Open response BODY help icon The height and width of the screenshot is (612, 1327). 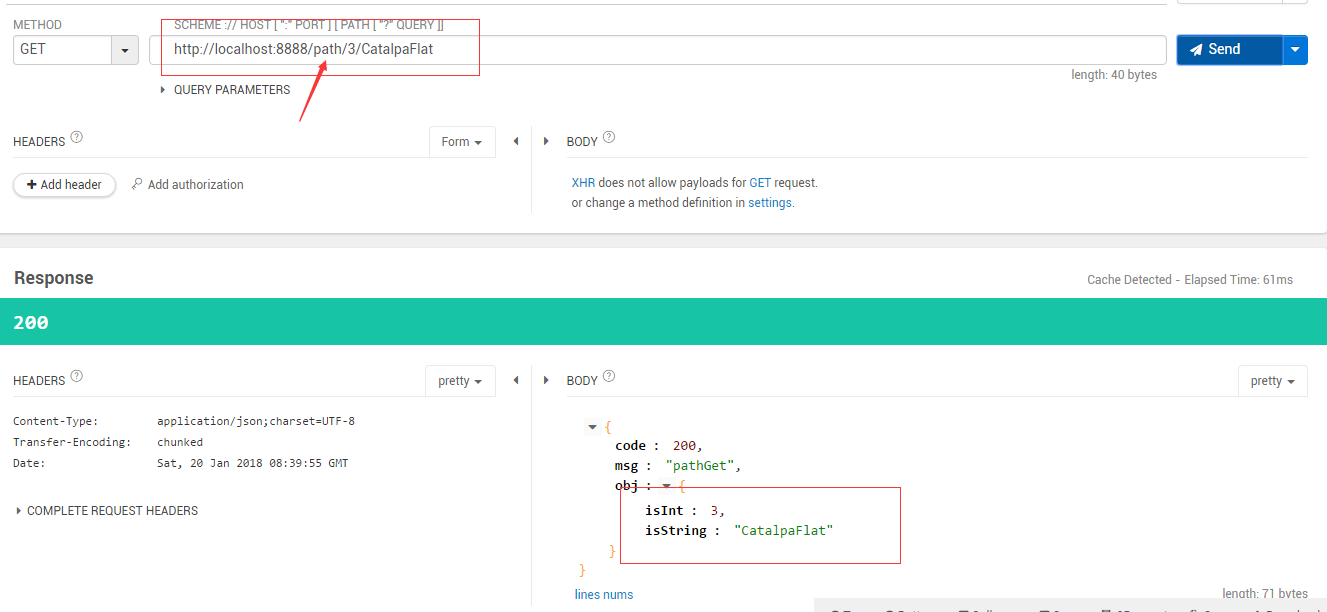(x=609, y=377)
